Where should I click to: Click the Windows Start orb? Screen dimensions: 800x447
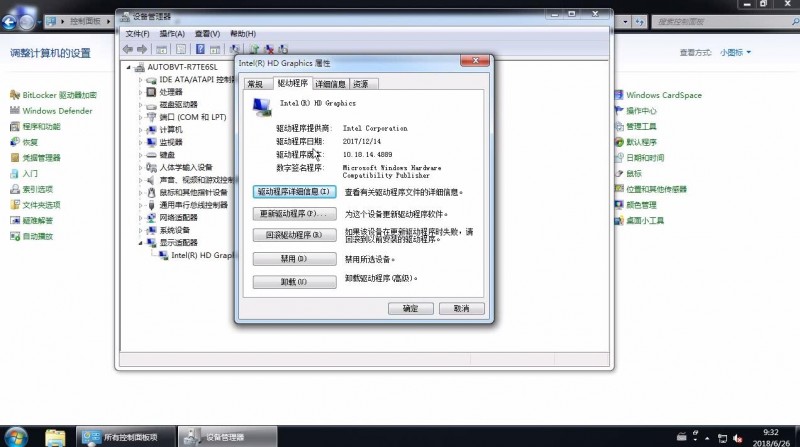click(x=15, y=437)
